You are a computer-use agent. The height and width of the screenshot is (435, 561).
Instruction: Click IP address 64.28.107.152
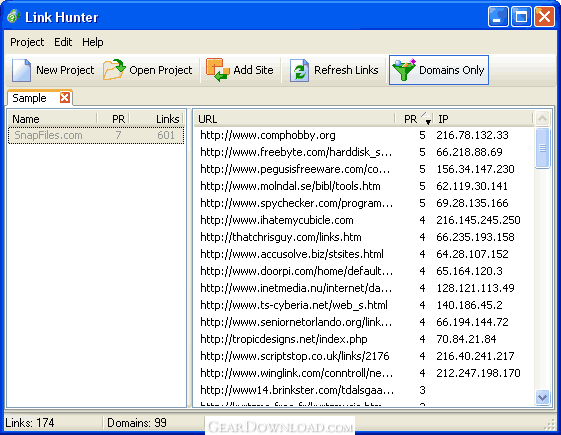[x=472, y=254]
